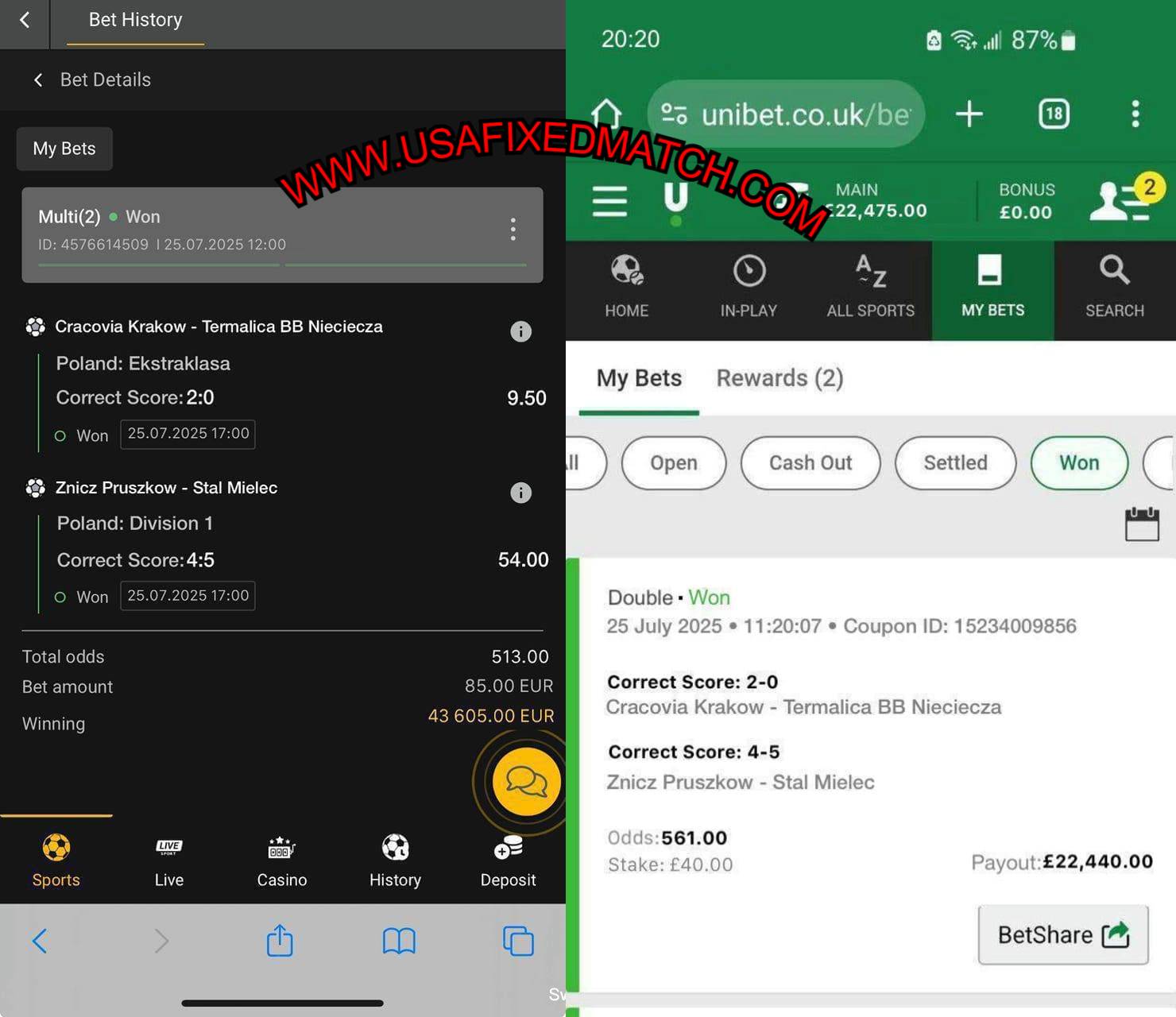Tap the Odds 561.00 text

pyautogui.click(x=667, y=838)
